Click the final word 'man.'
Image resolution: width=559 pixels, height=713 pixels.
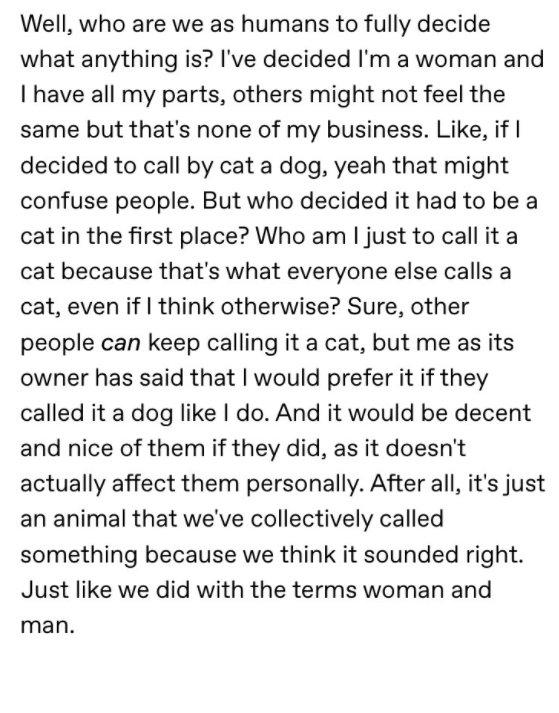(47, 627)
